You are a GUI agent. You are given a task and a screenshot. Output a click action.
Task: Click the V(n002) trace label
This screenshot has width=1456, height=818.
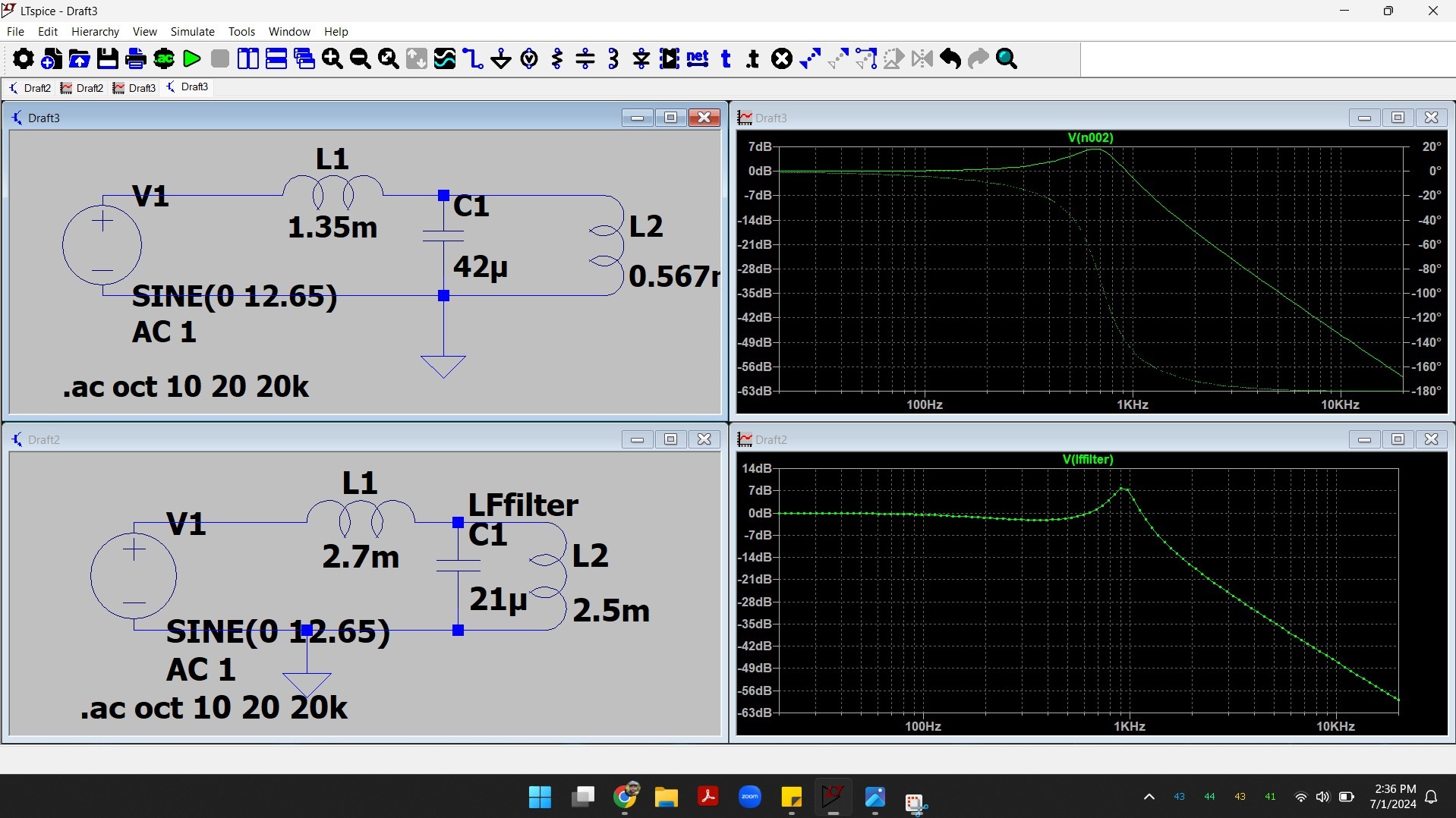tap(1090, 137)
